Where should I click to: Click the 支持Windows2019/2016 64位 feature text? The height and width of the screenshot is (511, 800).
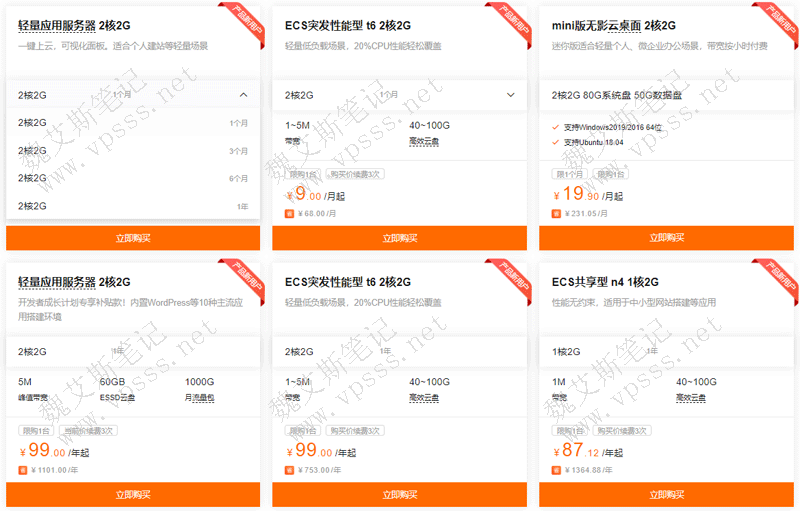613,127
